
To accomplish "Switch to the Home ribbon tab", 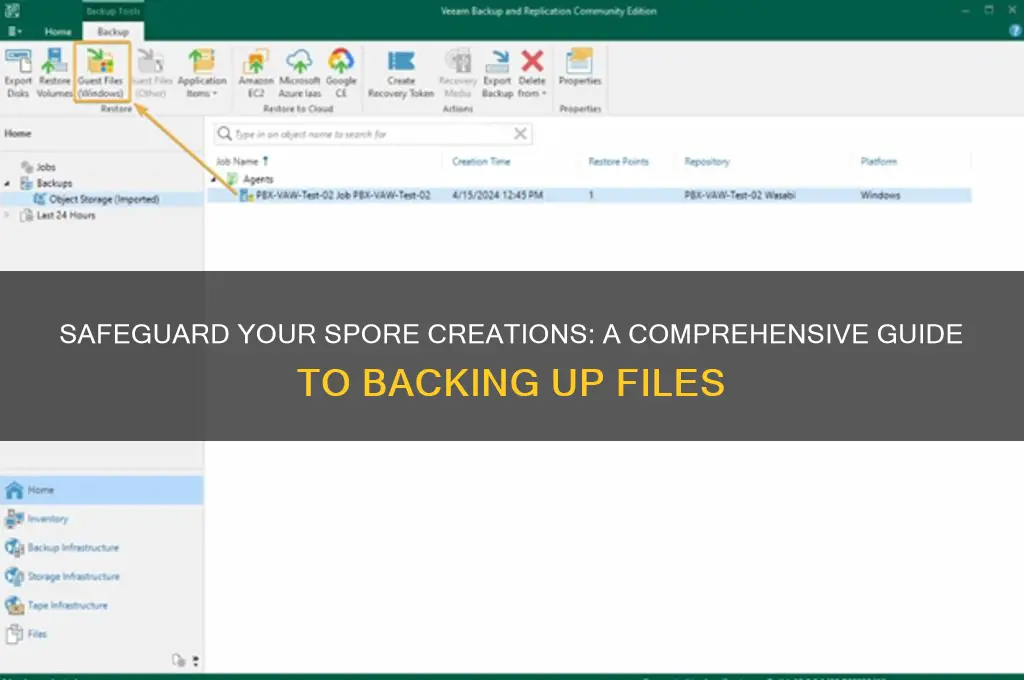I will pyautogui.click(x=57, y=31).
